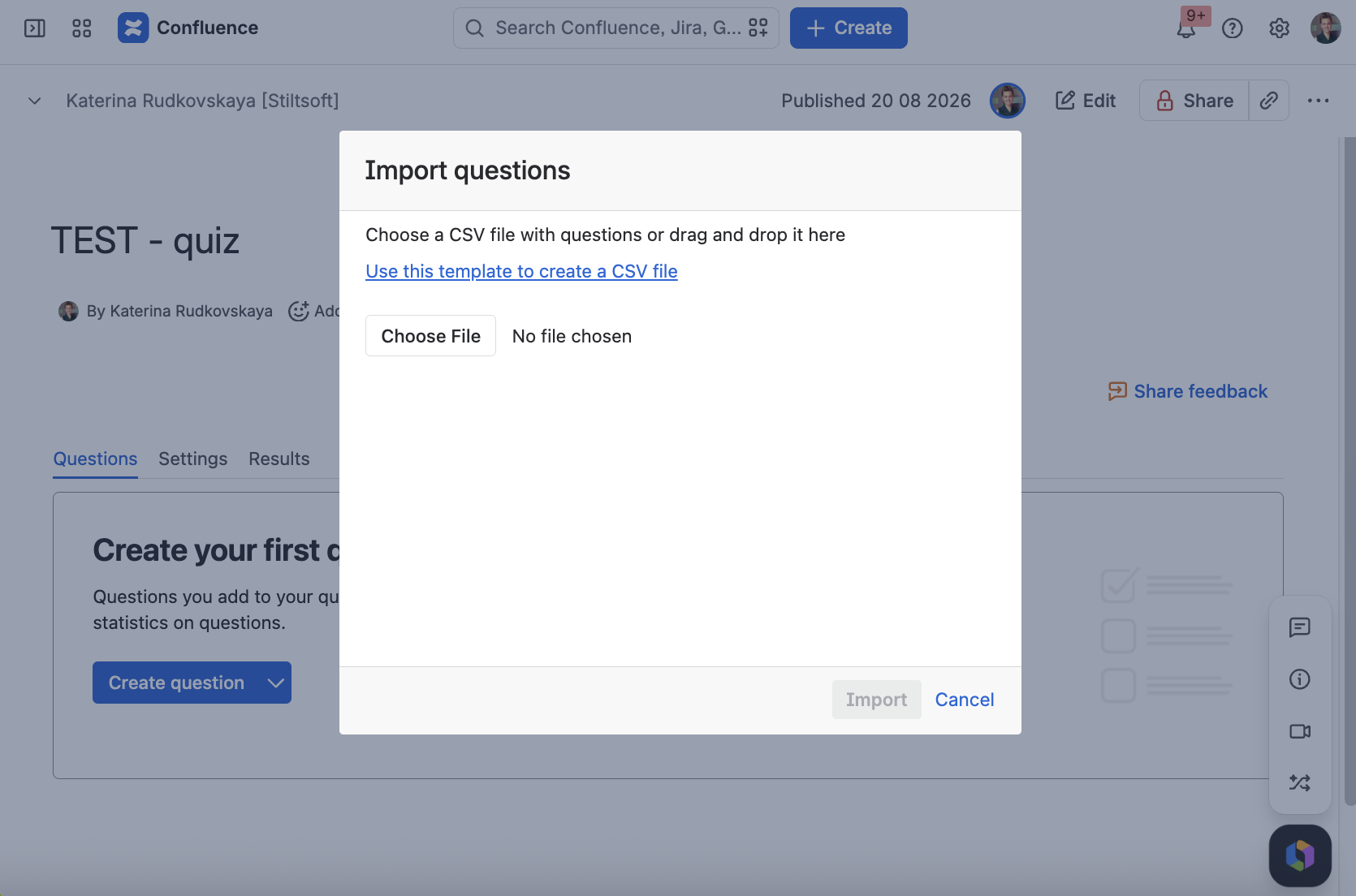
Task: Expand the Create question dropdown arrow
Action: [x=276, y=683]
